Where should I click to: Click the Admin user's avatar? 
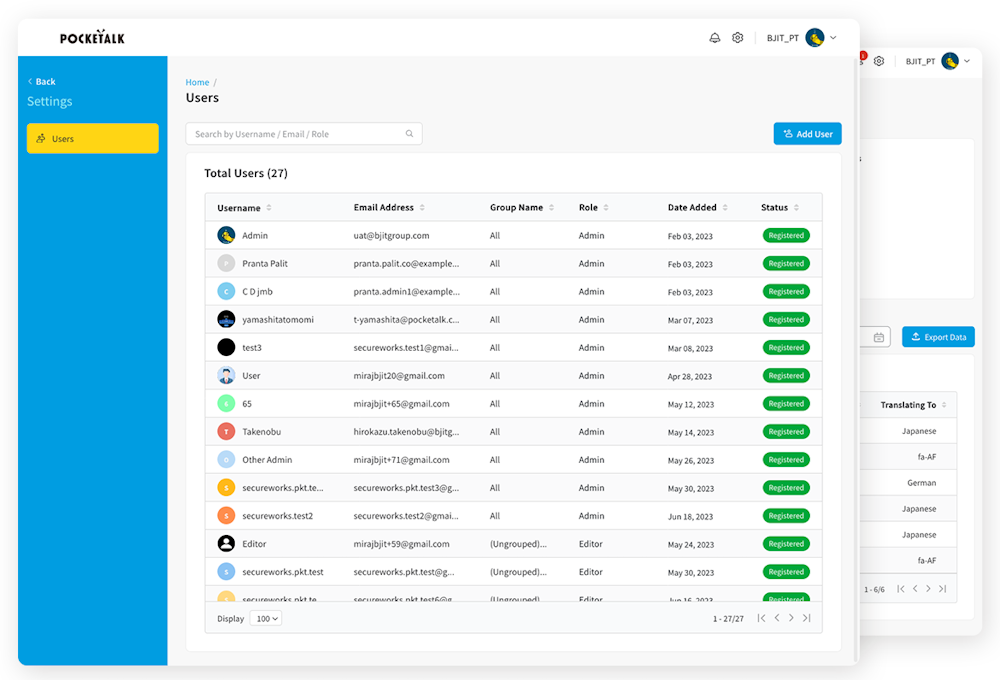point(226,235)
